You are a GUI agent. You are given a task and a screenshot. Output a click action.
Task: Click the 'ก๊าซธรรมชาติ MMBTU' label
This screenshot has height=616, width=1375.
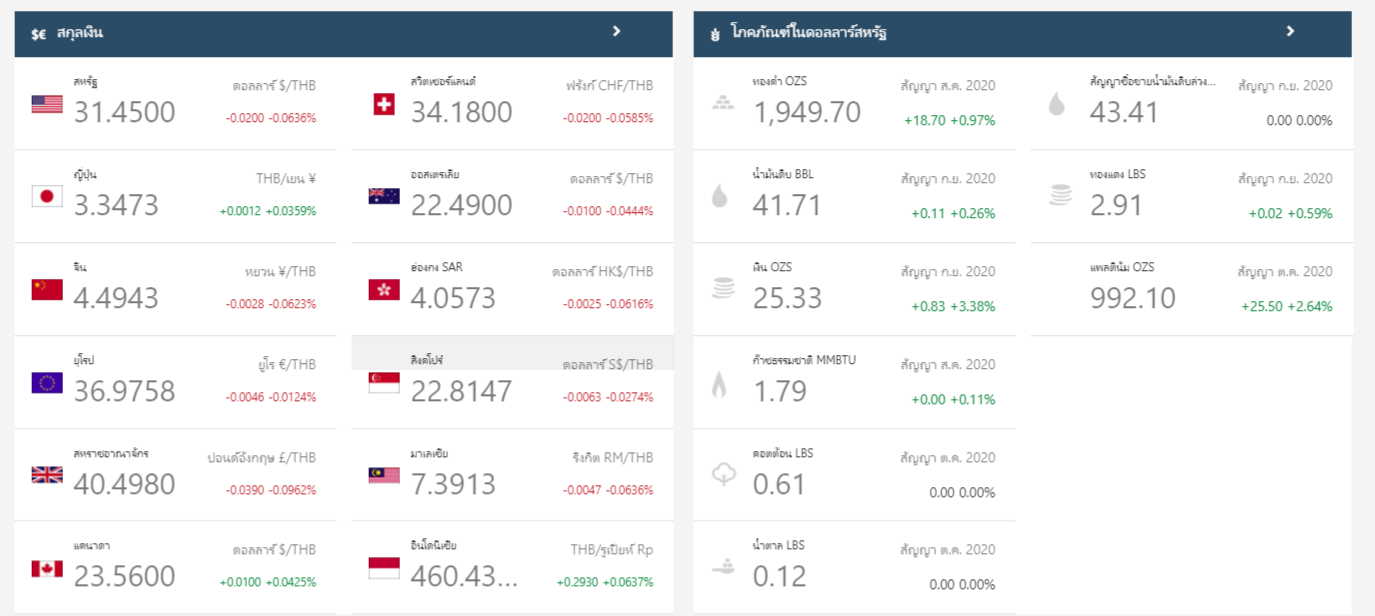point(804,360)
